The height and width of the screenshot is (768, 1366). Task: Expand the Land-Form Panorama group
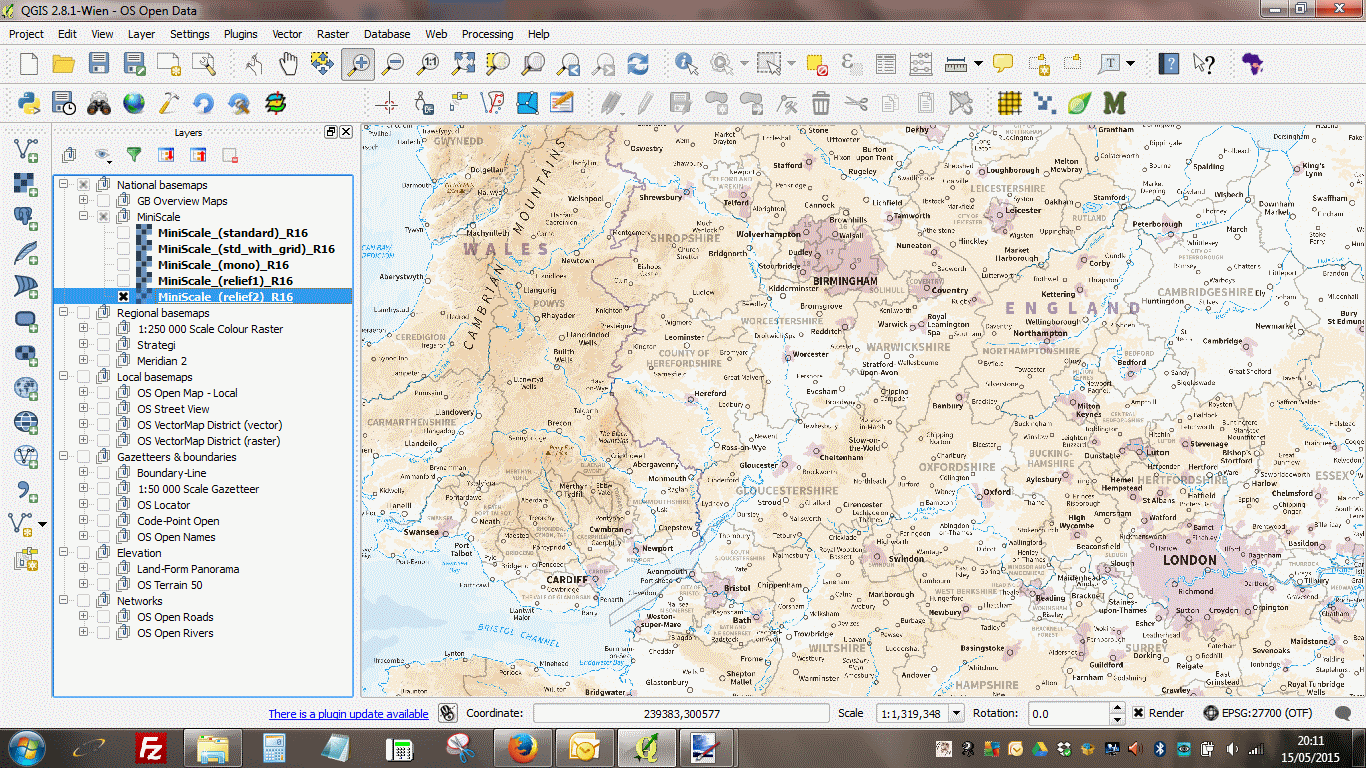pos(84,569)
